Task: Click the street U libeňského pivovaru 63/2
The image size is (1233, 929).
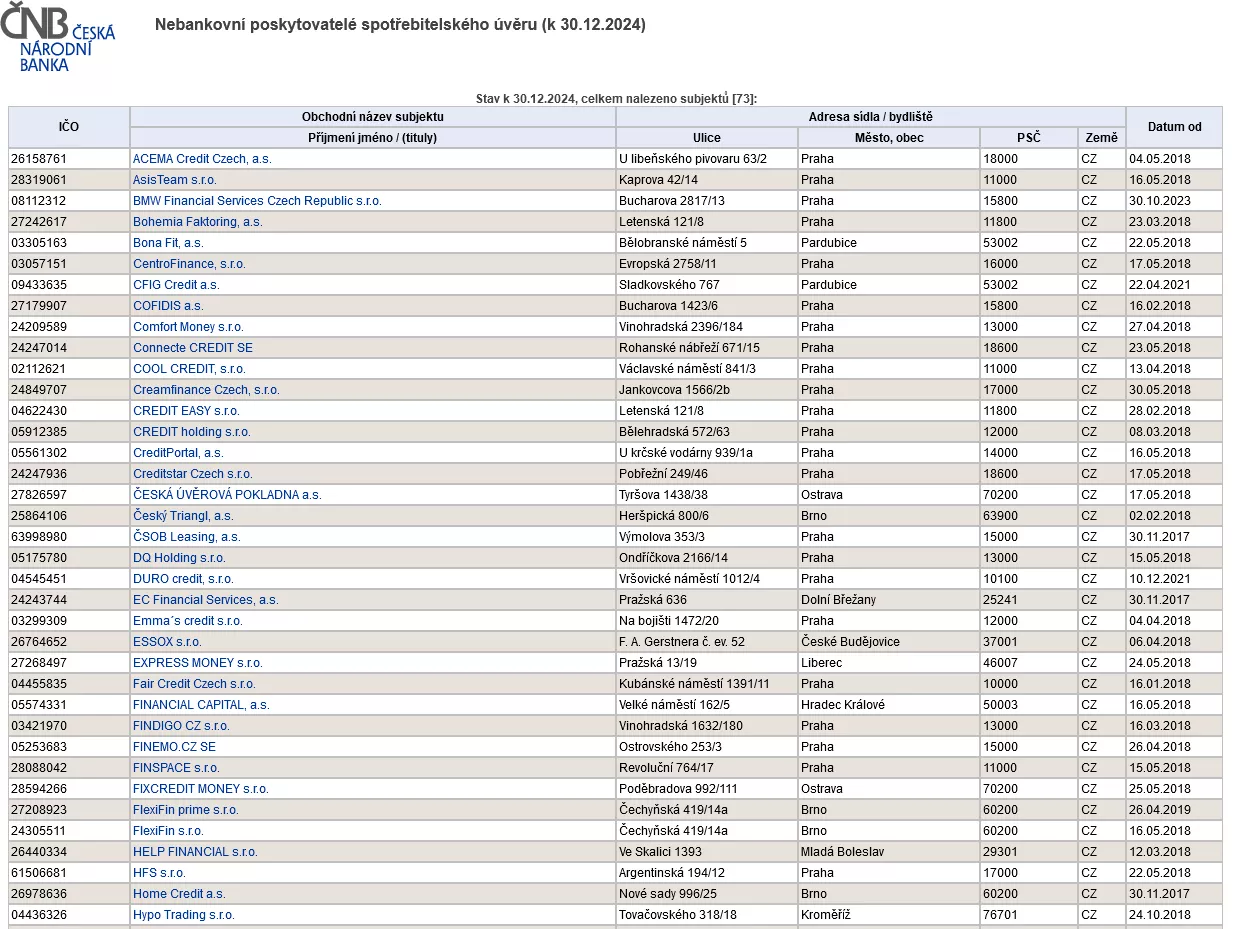Action: tap(693, 159)
